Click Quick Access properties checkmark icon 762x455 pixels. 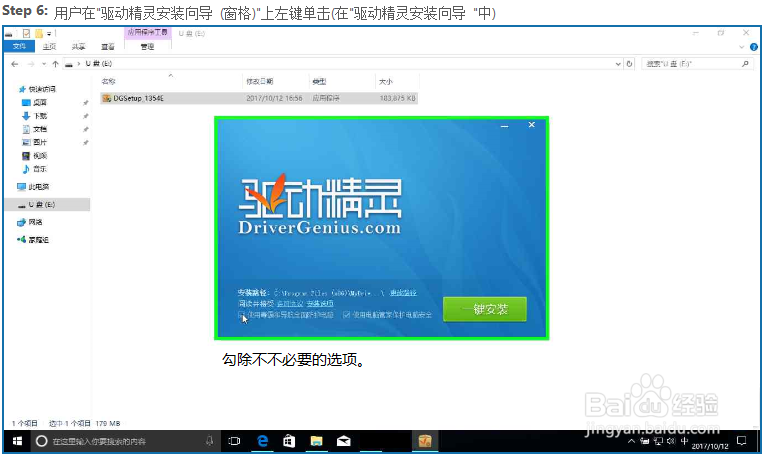[26, 34]
